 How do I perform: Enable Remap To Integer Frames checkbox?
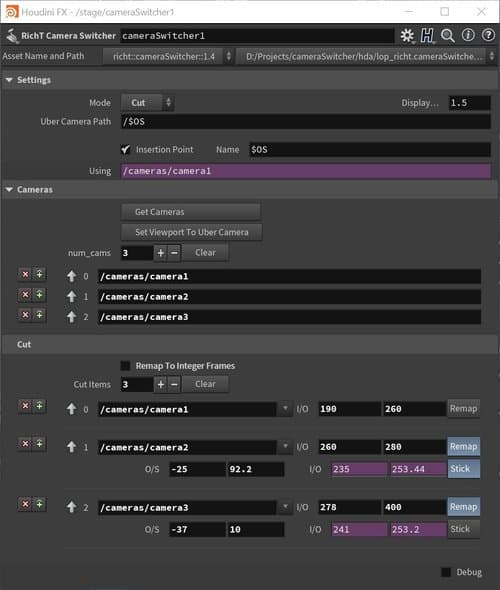[125, 366]
